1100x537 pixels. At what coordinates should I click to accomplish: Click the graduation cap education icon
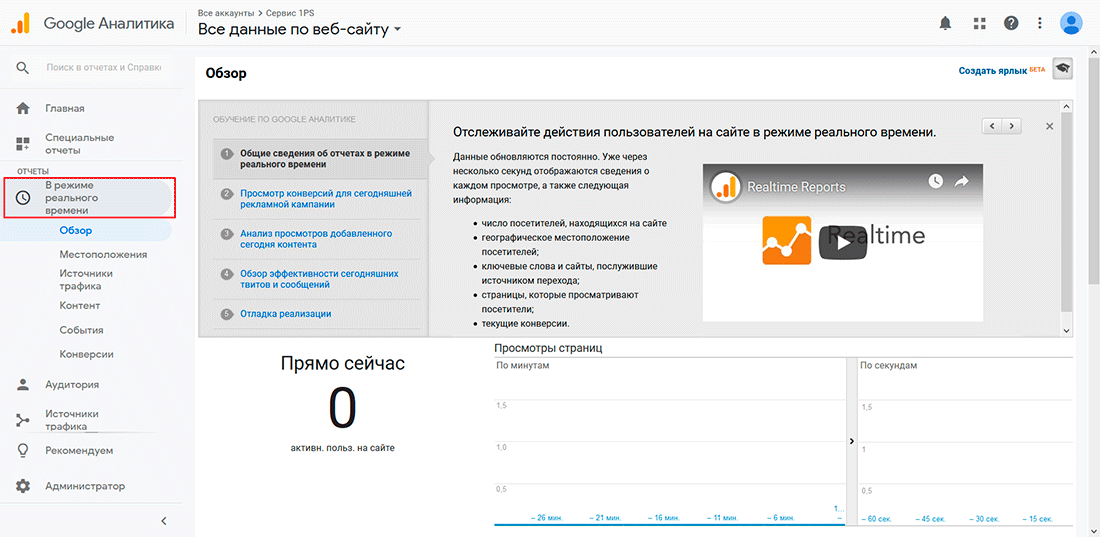point(1063,69)
